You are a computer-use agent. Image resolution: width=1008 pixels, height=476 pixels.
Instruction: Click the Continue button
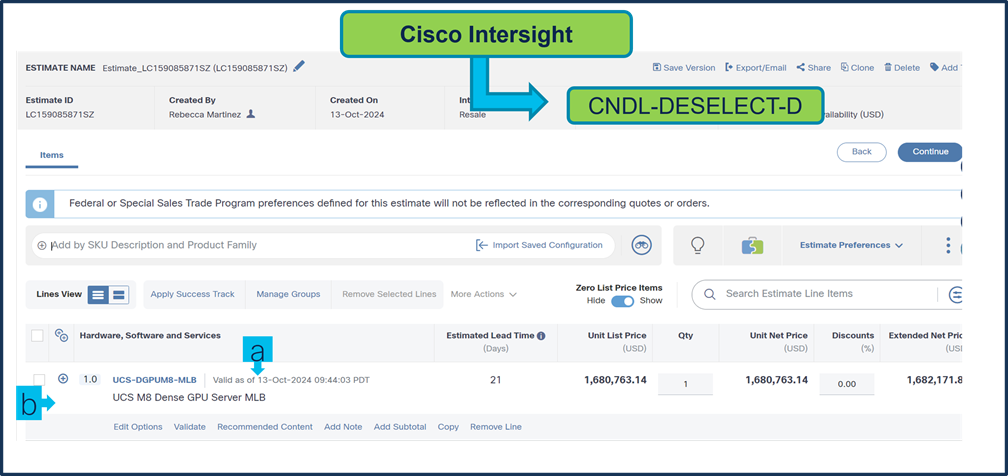pos(930,152)
